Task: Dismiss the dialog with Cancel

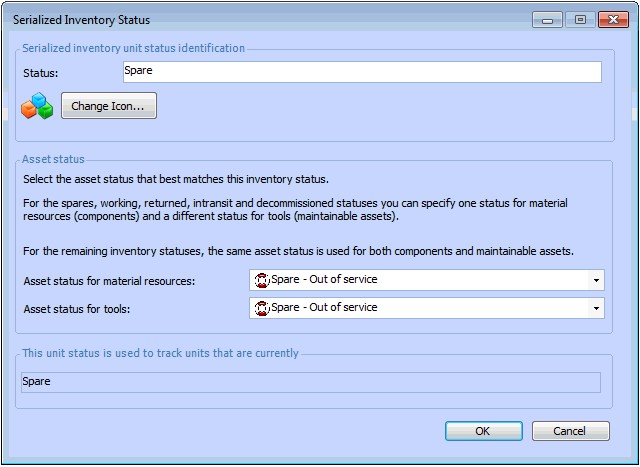Action: coord(571,431)
